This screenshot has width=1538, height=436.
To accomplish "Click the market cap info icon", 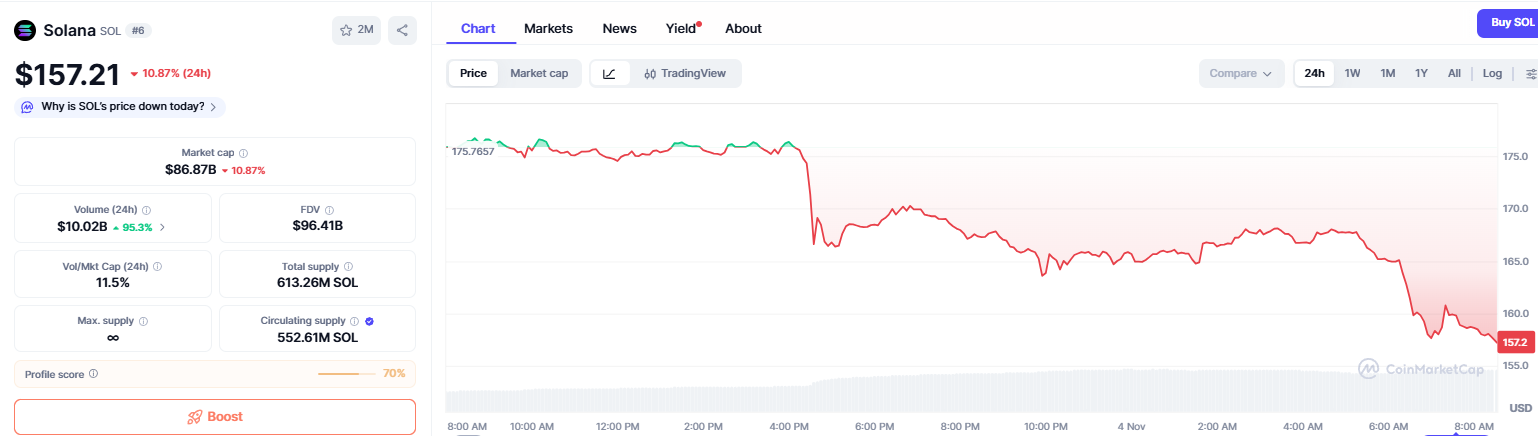I will click(x=244, y=153).
